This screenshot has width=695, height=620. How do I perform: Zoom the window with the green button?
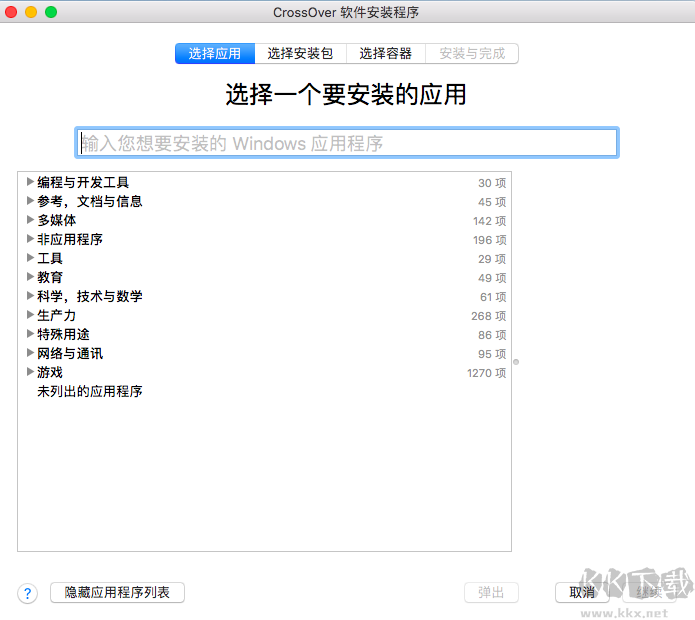(51, 12)
